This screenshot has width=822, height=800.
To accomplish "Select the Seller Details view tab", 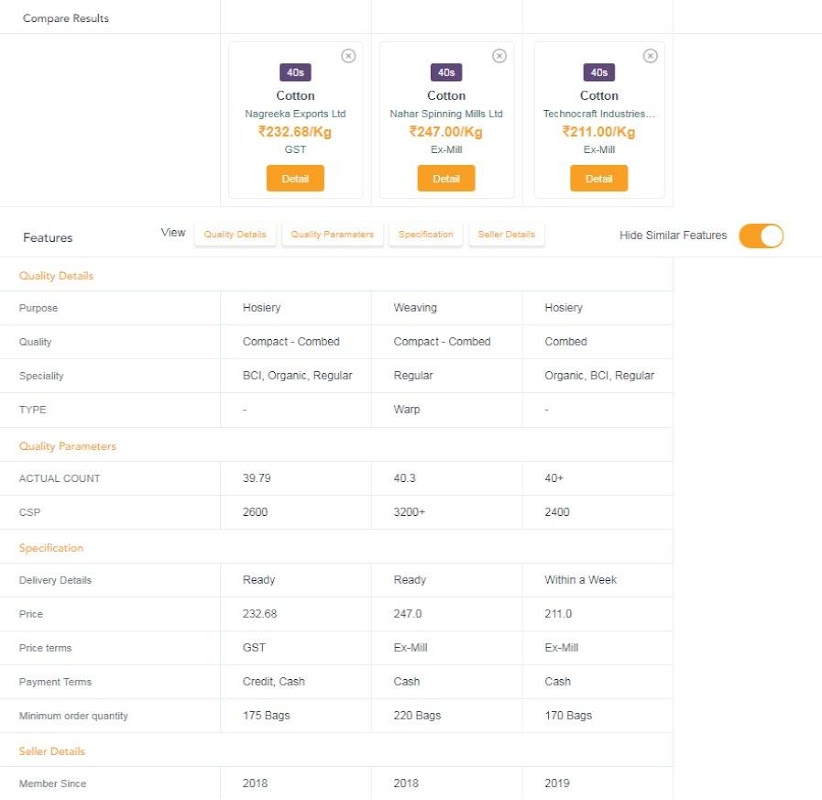I will 506,234.
